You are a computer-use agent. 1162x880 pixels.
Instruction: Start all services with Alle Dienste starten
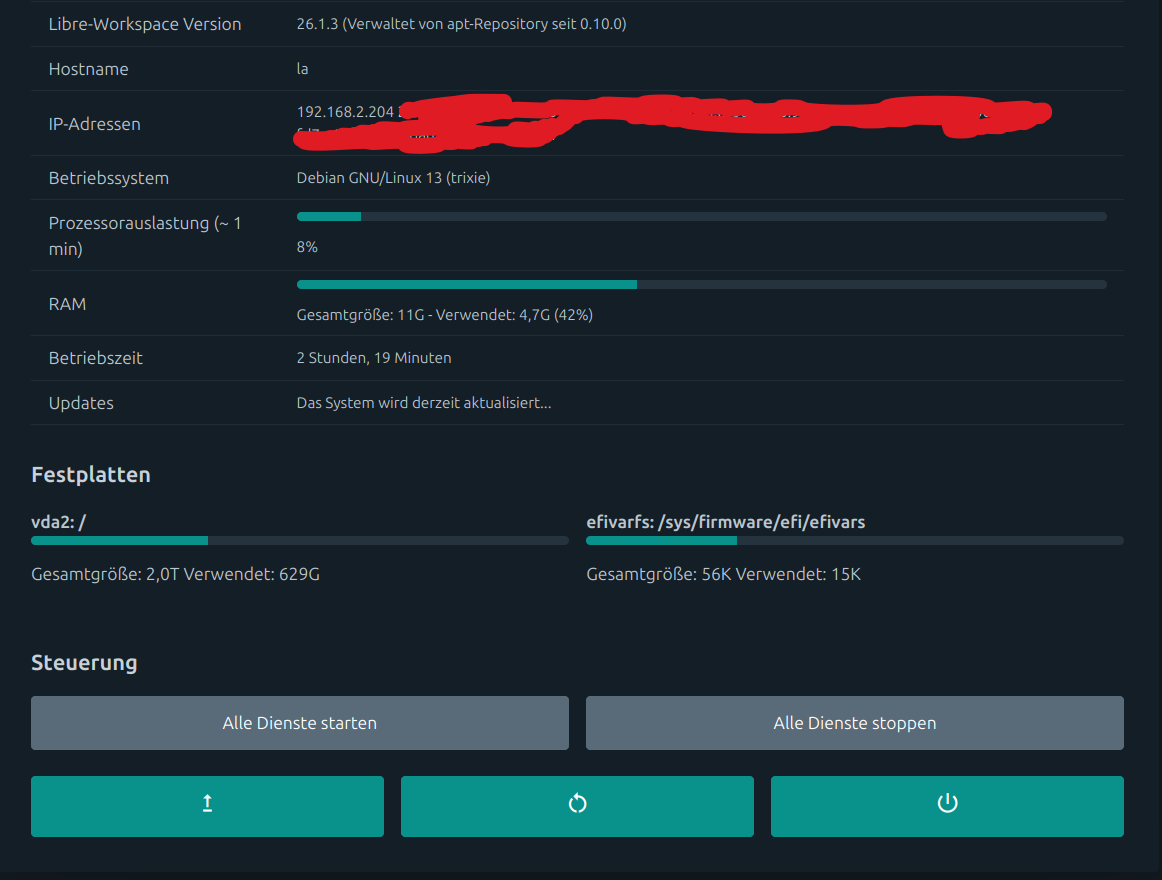[299, 723]
